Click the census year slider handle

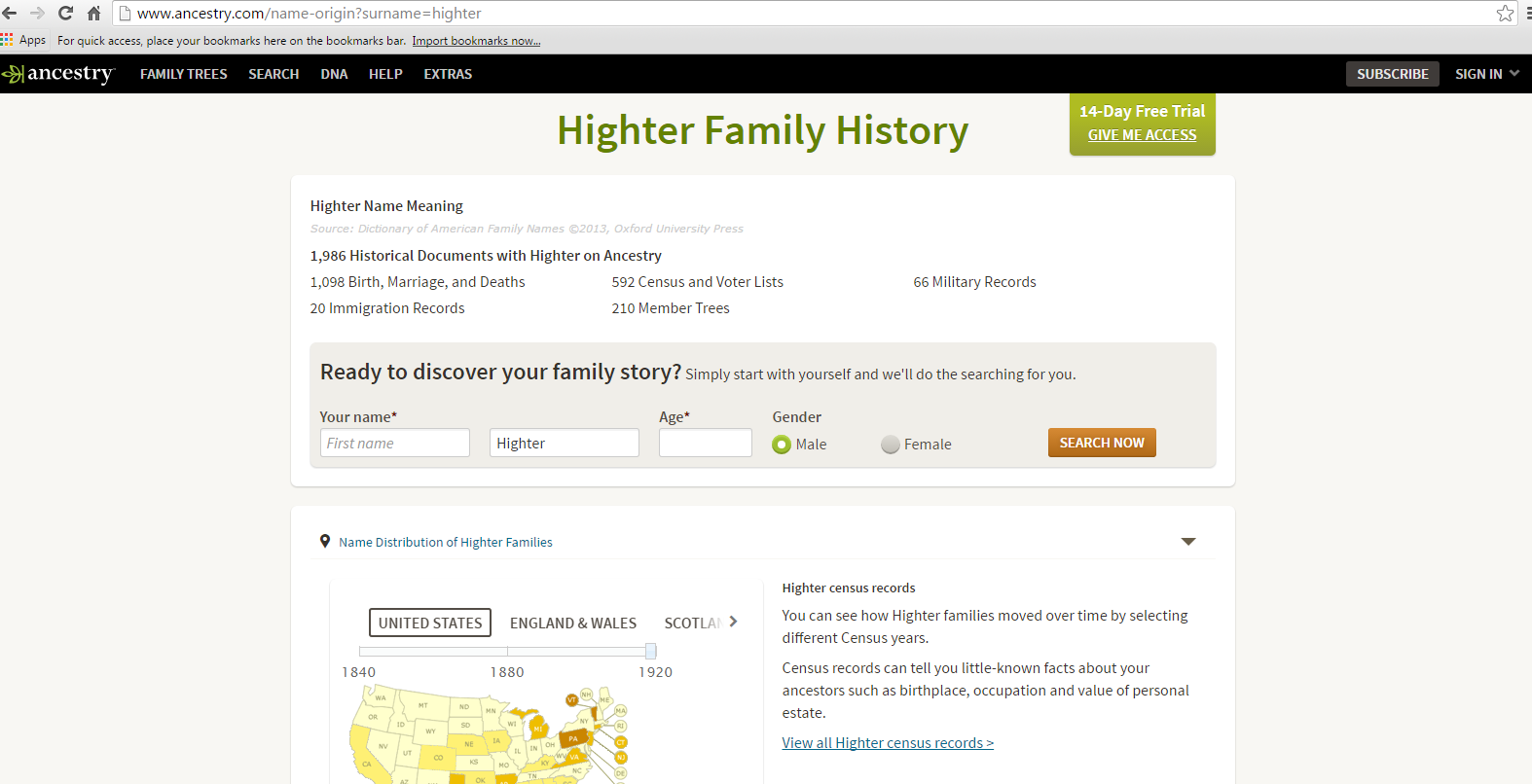click(x=650, y=651)
